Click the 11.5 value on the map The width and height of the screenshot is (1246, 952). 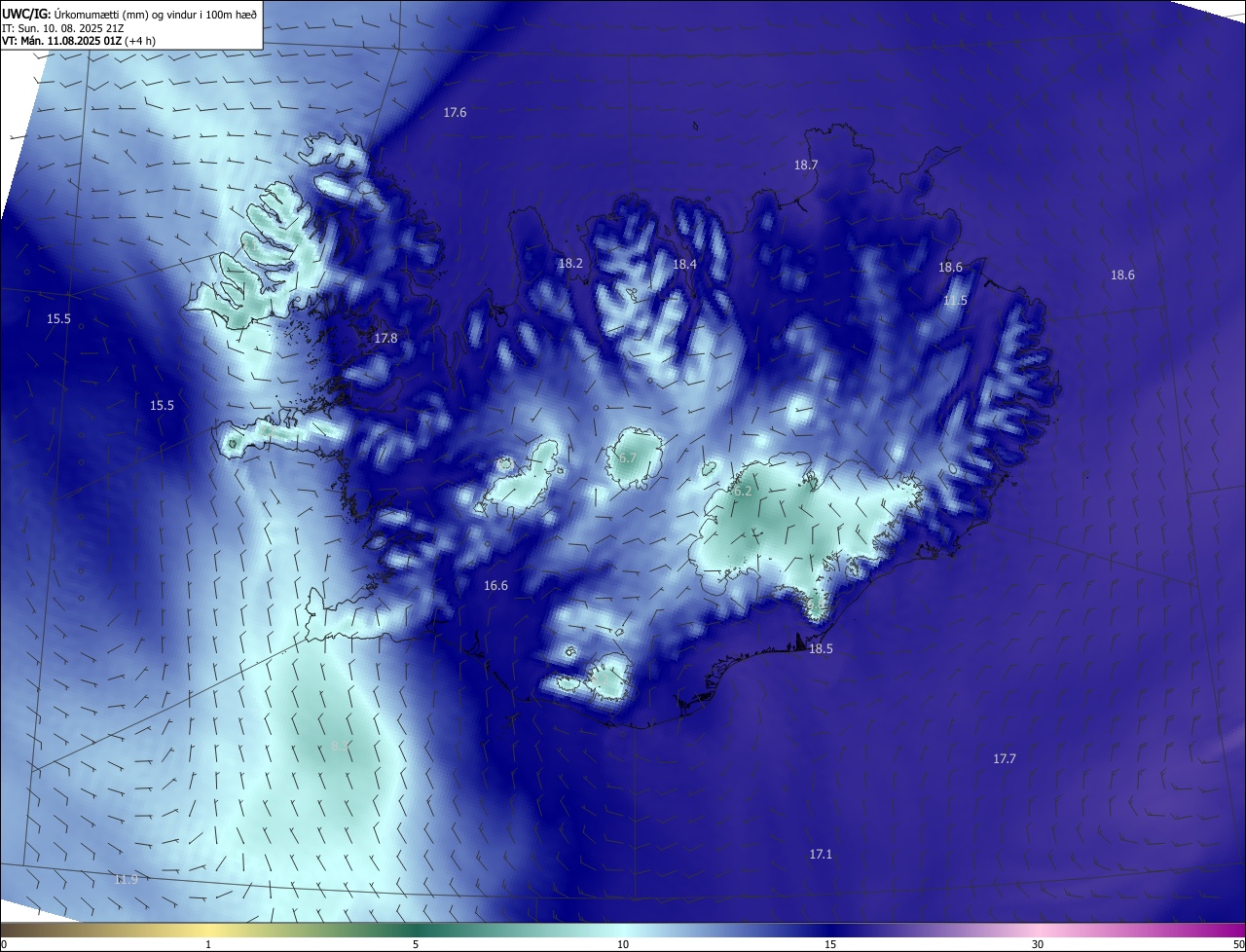[955, 301]
